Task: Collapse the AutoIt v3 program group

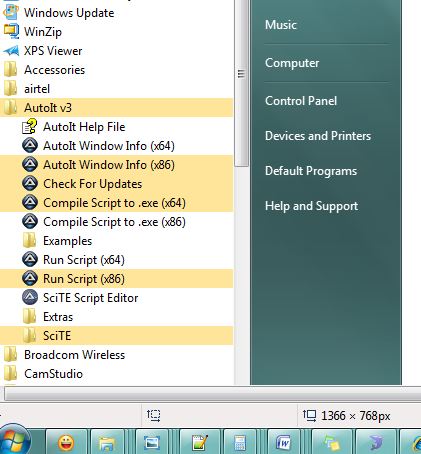Action: pyautogui.click(x=116, y=108)
